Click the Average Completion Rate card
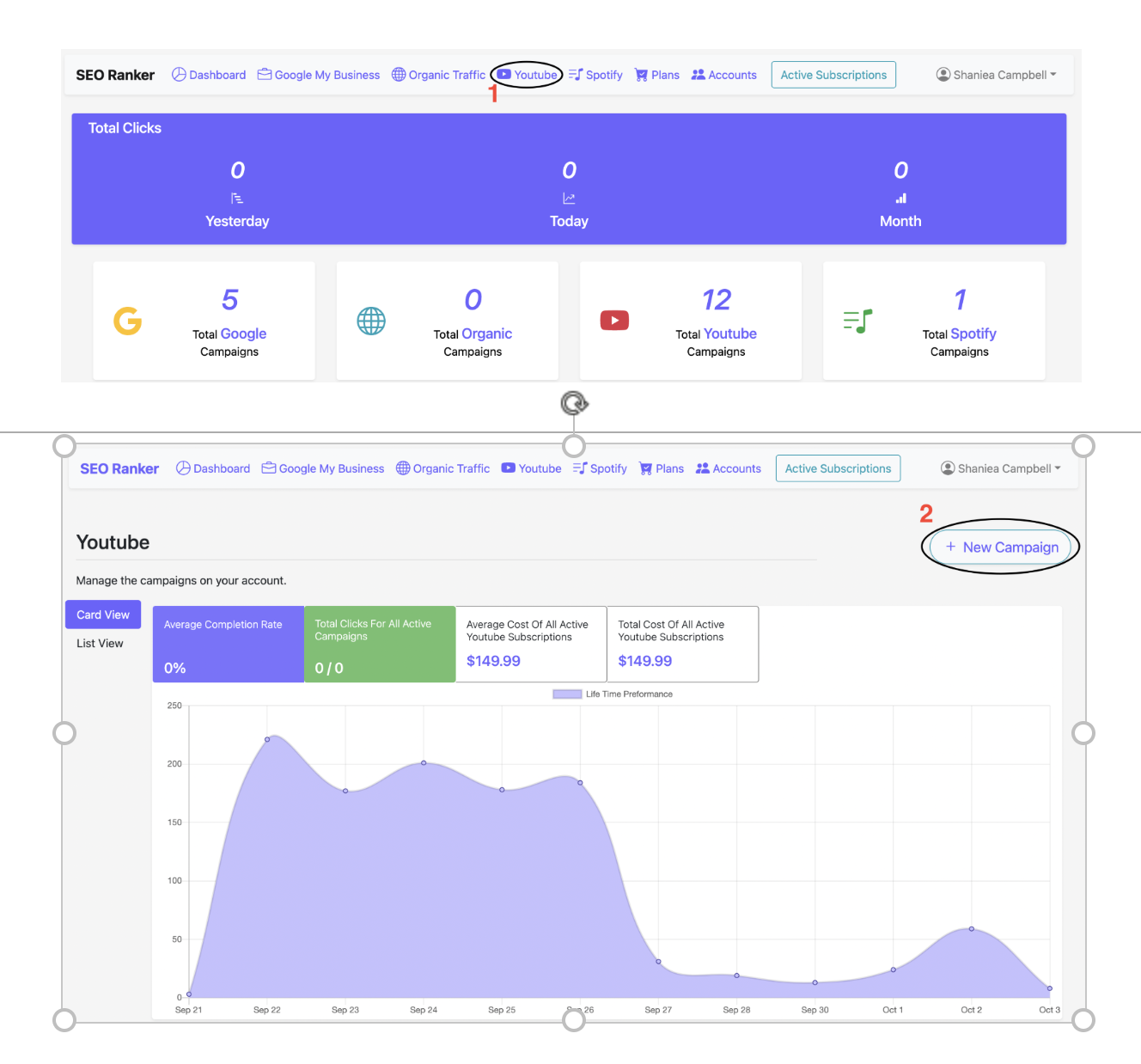 (x=229, y=645)
